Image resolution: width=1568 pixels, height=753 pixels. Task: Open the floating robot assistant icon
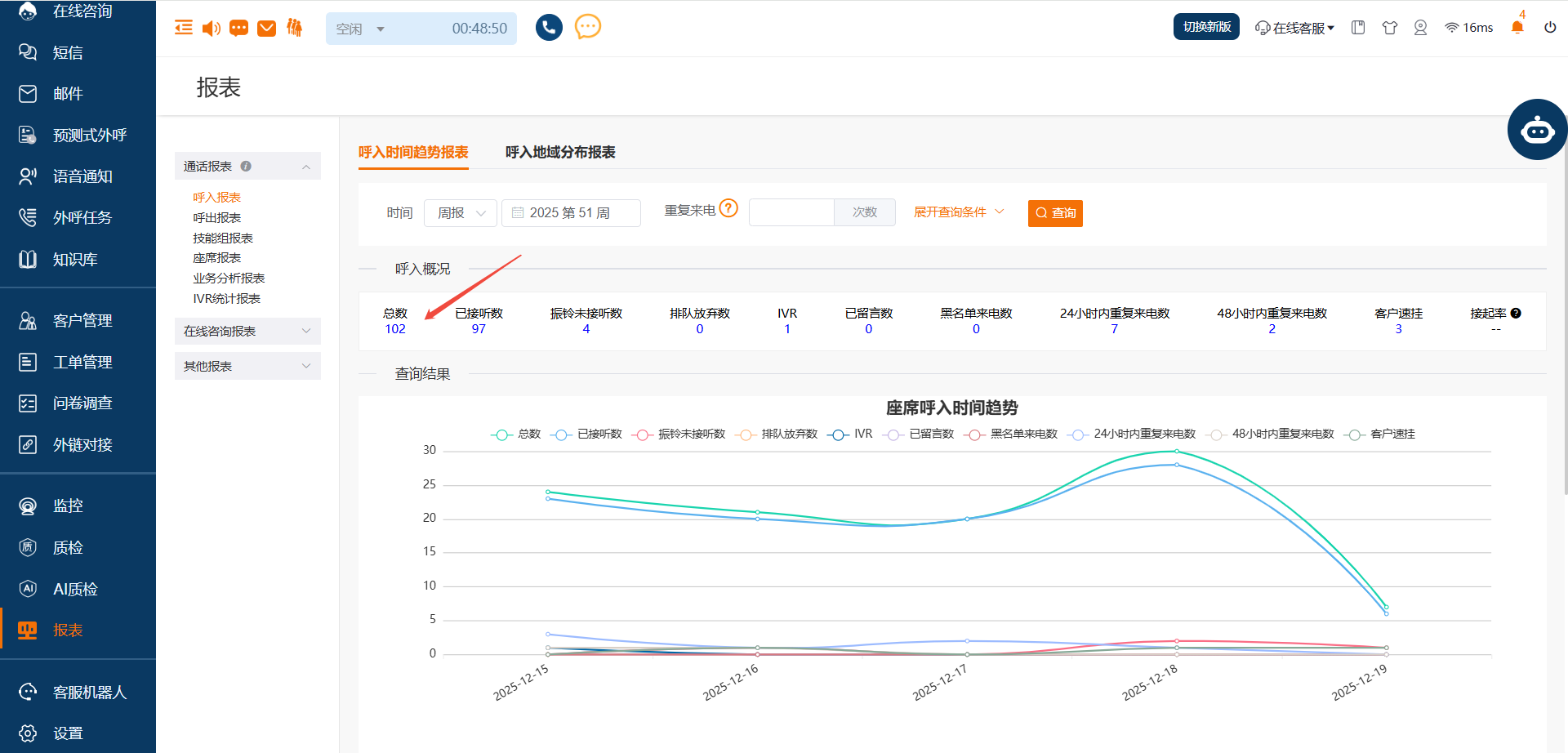(x=1537, y=130)
